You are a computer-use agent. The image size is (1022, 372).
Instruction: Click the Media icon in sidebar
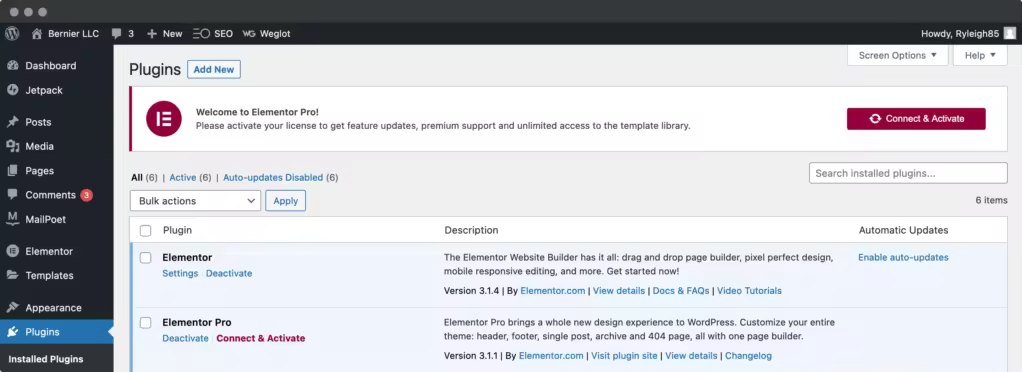click(x=12, y=147)
